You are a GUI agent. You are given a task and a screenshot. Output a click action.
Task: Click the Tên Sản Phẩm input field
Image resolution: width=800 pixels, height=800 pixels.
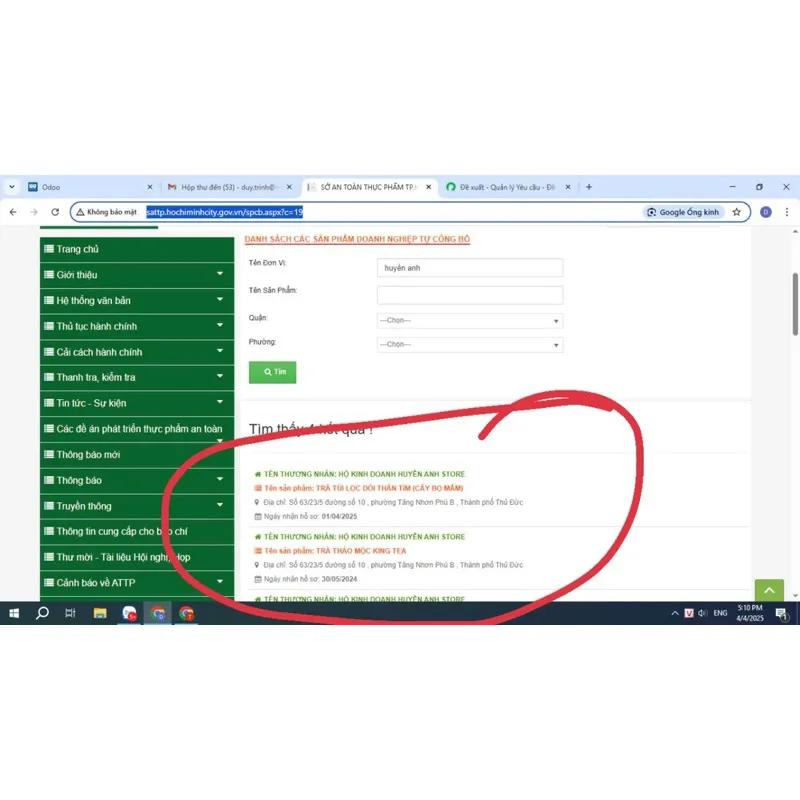point(470,295)
